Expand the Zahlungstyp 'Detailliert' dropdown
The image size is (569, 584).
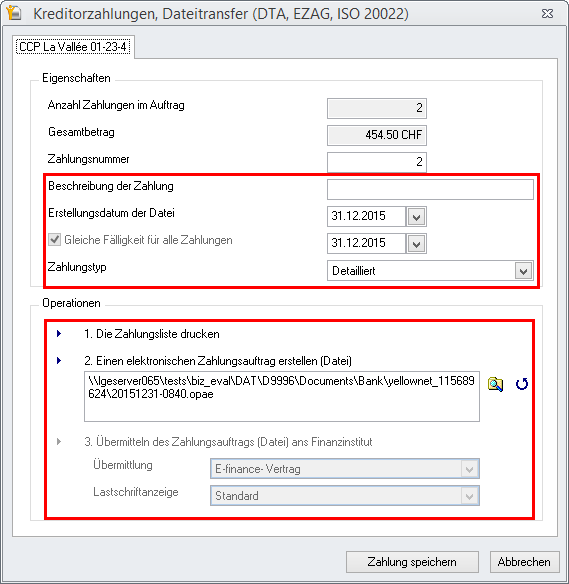523,271
